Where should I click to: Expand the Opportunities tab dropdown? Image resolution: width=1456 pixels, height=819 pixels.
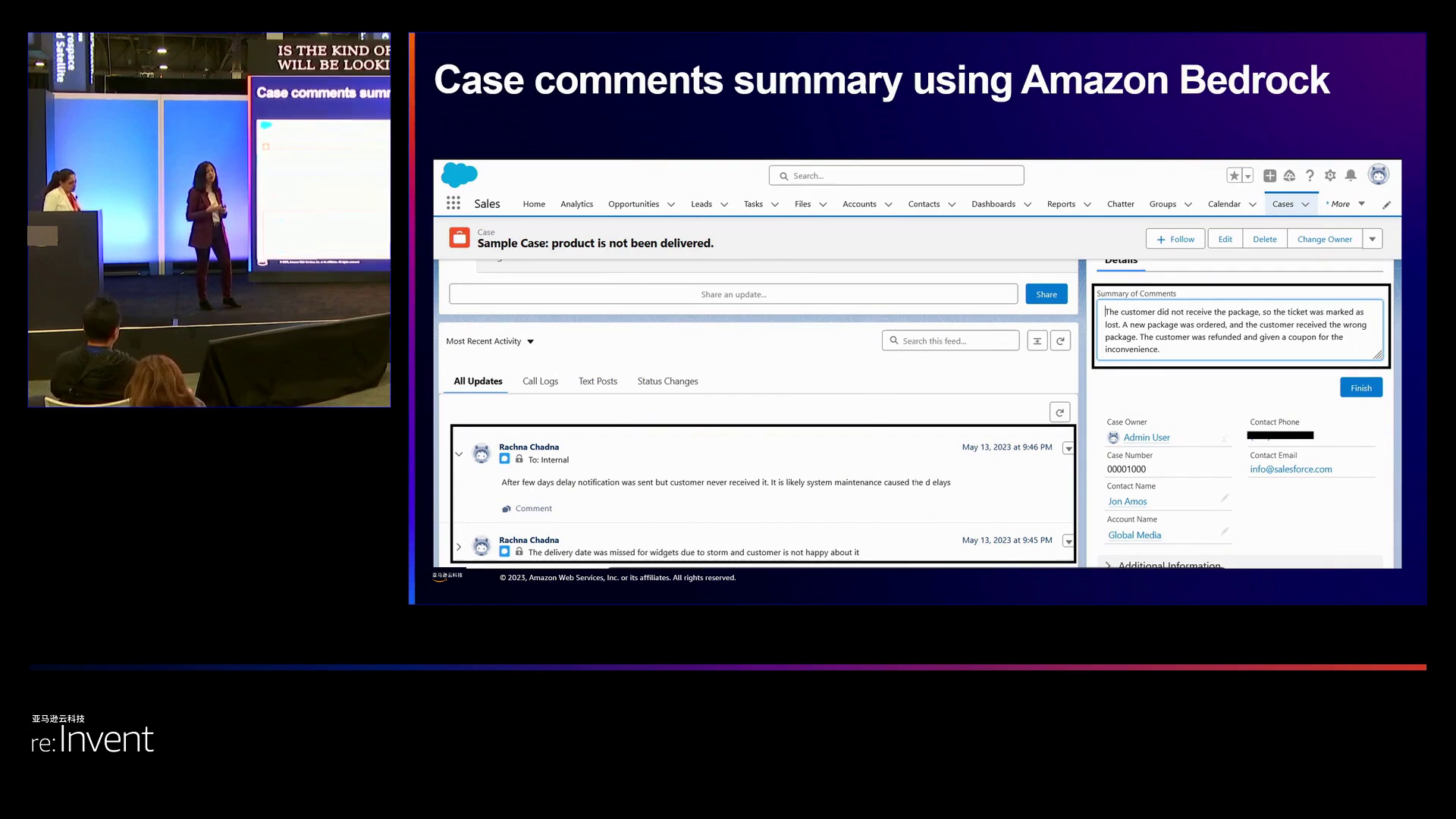[x=670, y=205]
